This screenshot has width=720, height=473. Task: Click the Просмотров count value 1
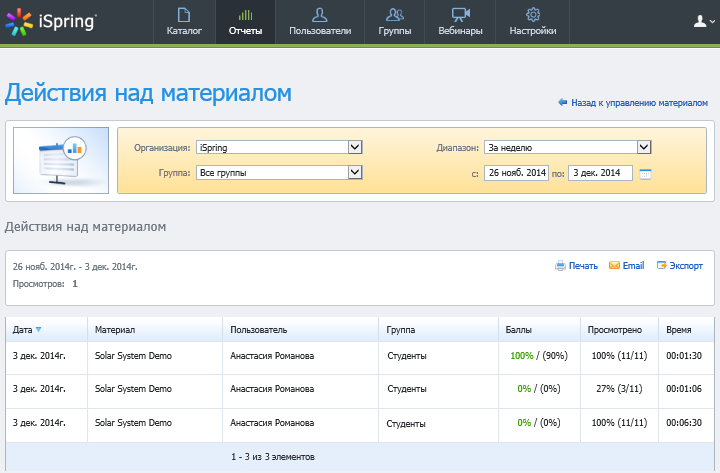75,284
